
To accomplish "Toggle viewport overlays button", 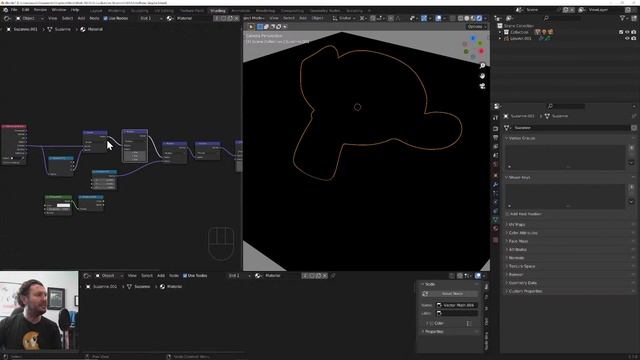I will (438, 18).
